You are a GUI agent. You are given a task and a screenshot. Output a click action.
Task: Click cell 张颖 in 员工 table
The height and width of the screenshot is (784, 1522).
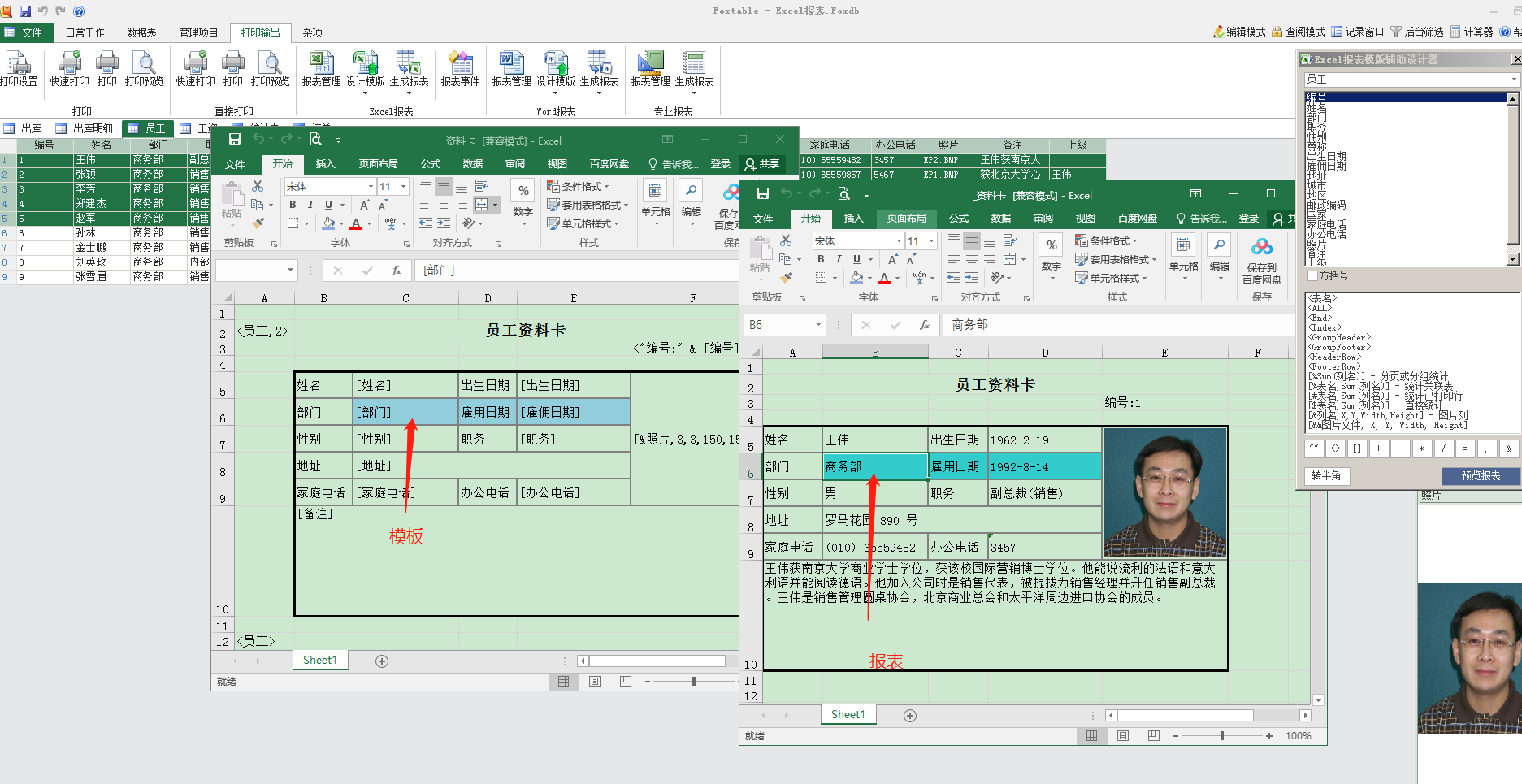[102, 175]
